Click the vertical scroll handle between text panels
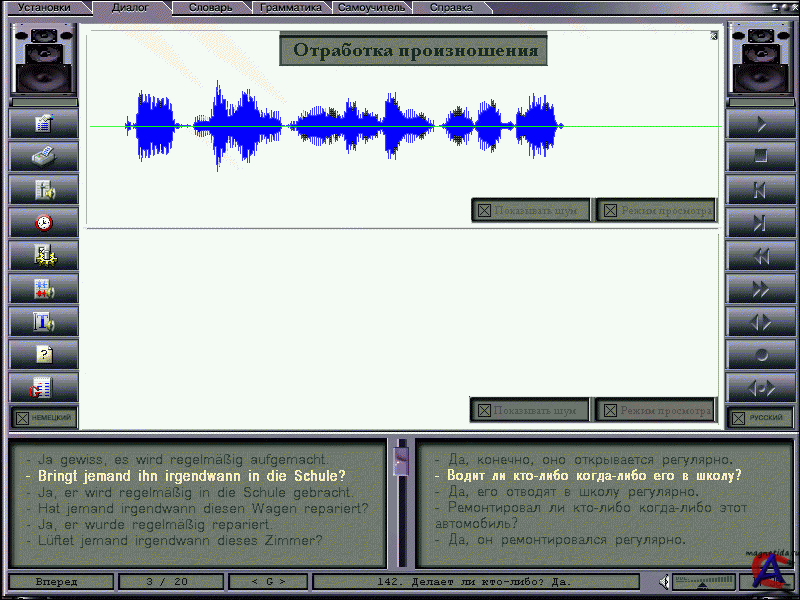Image resolution: width=800 pixels, height=600 pixels. (x=401, y=461)
